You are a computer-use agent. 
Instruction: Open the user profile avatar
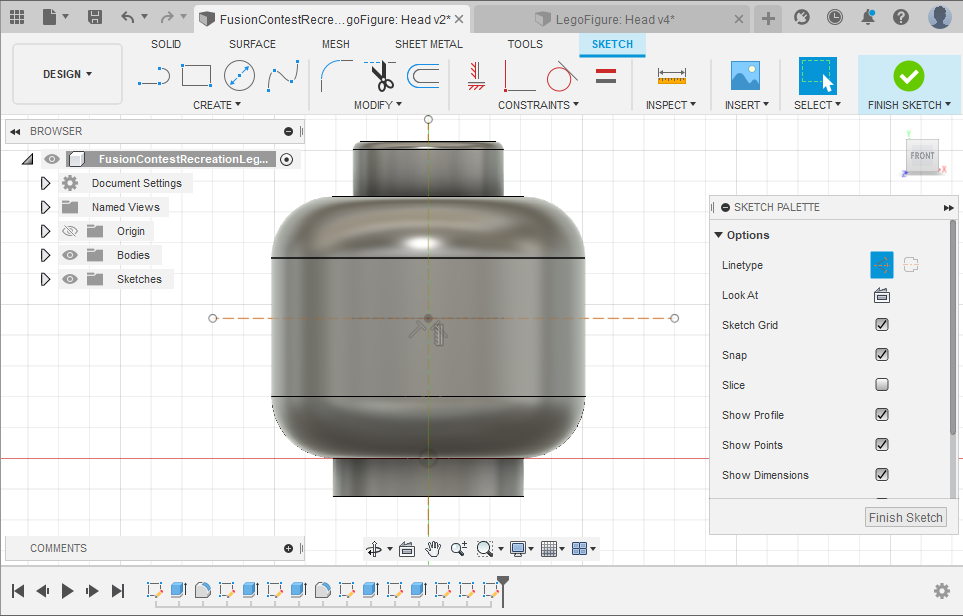click(x=940, y=17)
